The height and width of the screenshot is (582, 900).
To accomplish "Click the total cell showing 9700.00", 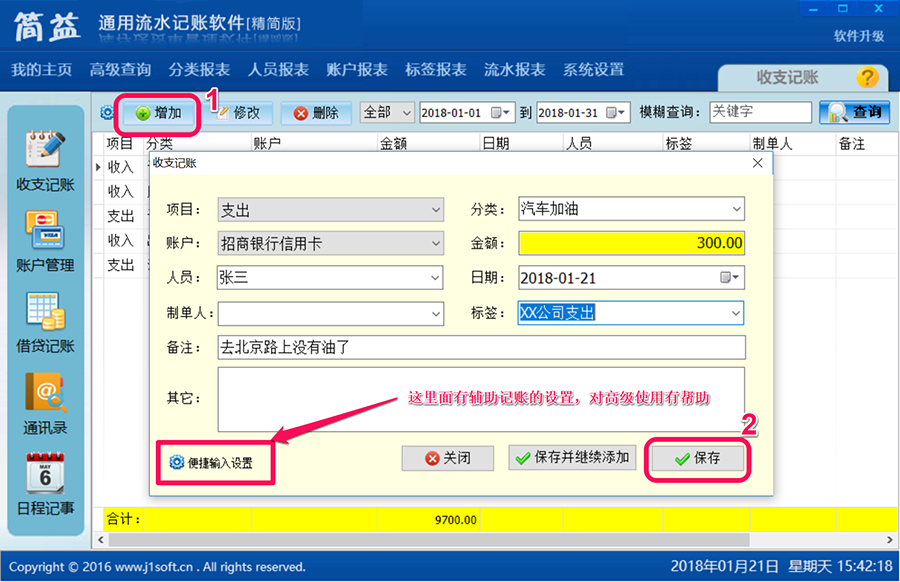I will (x=428, y=519).
